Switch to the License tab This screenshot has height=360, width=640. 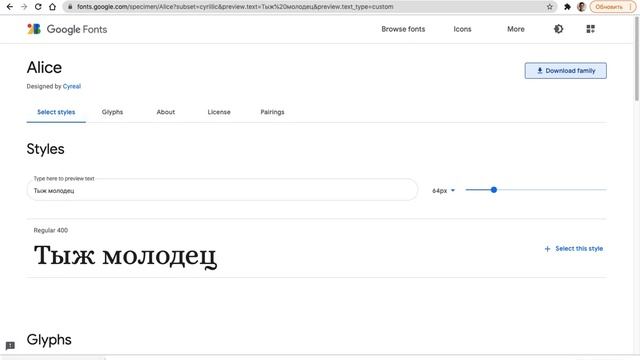tap(219, 112)
